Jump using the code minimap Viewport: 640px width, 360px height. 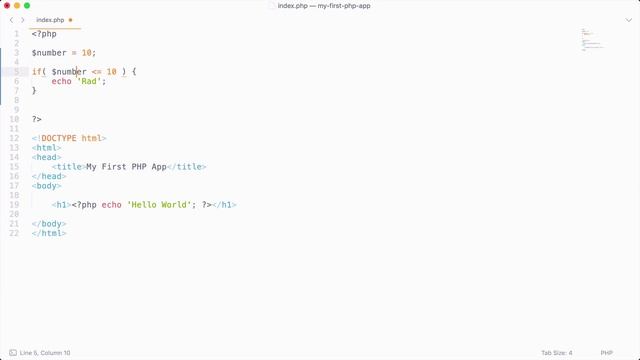[x=592, y=40]
